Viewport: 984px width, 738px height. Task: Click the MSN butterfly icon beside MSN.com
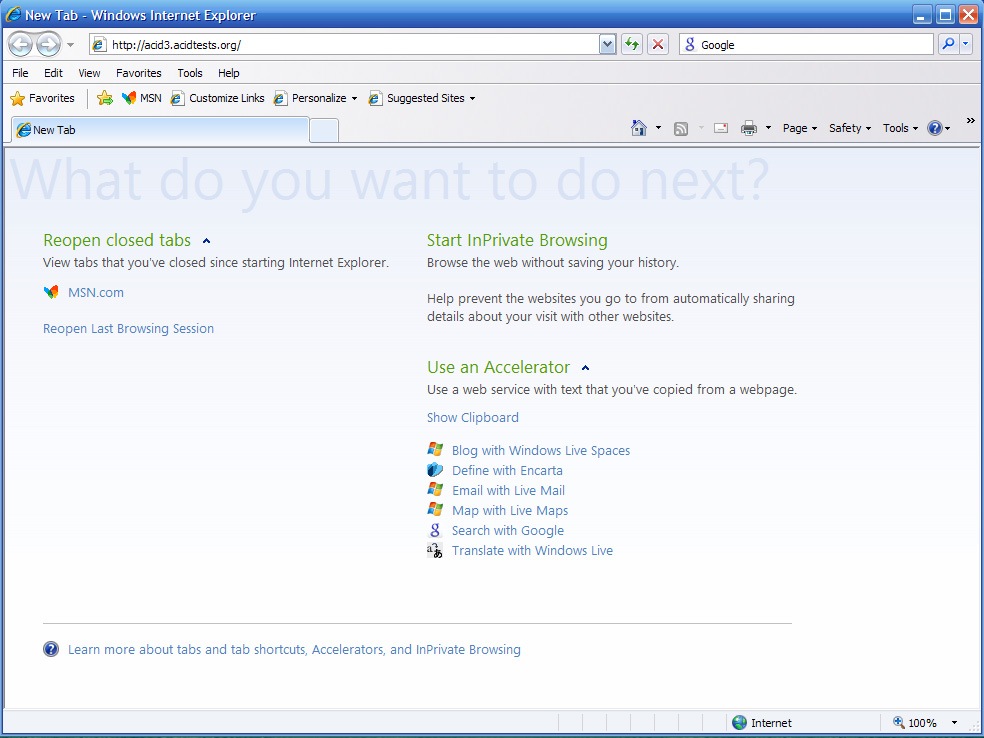coord(51,292)
